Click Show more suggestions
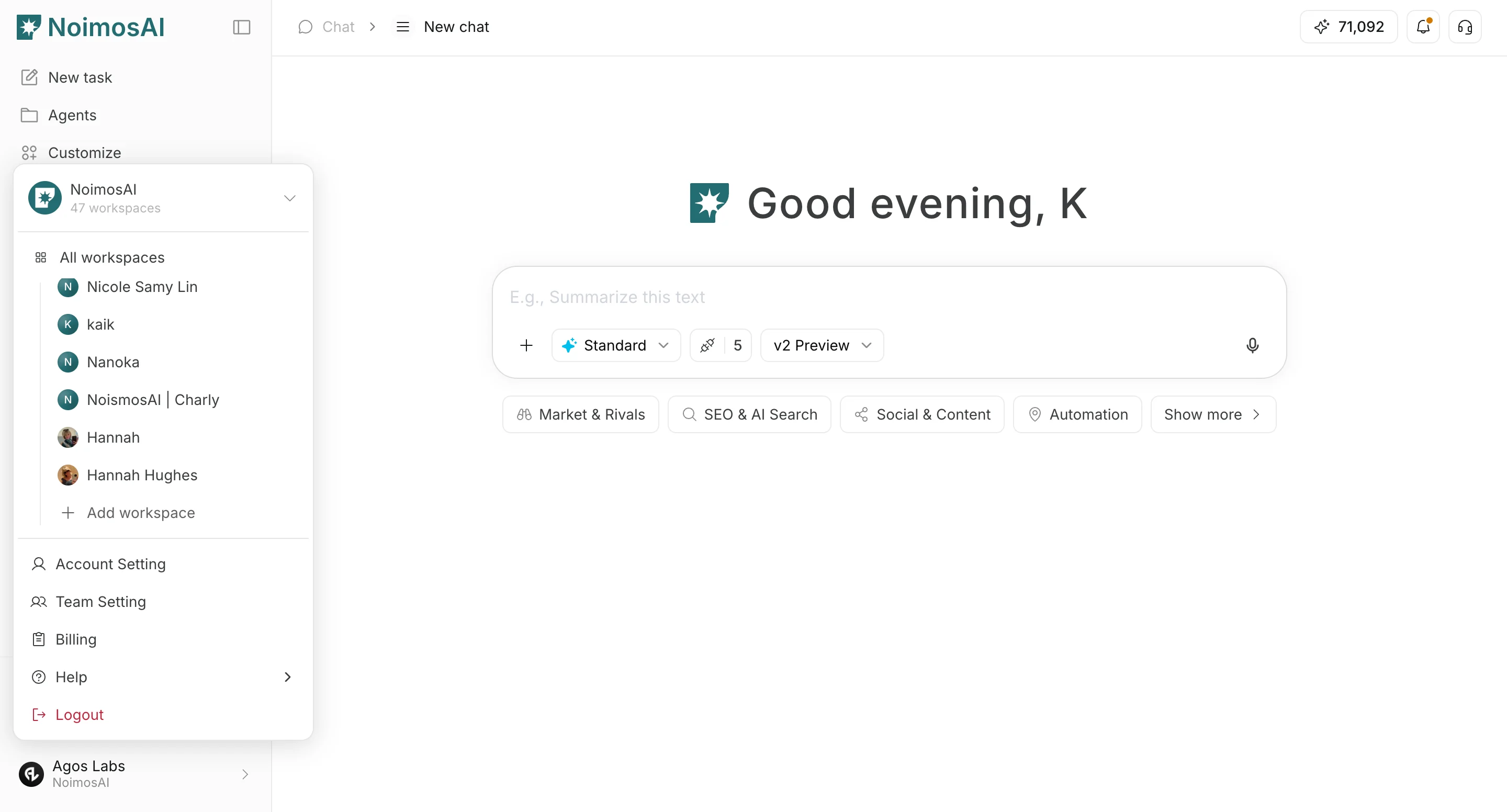The image size is (1507, 812). click(1213, 414)
